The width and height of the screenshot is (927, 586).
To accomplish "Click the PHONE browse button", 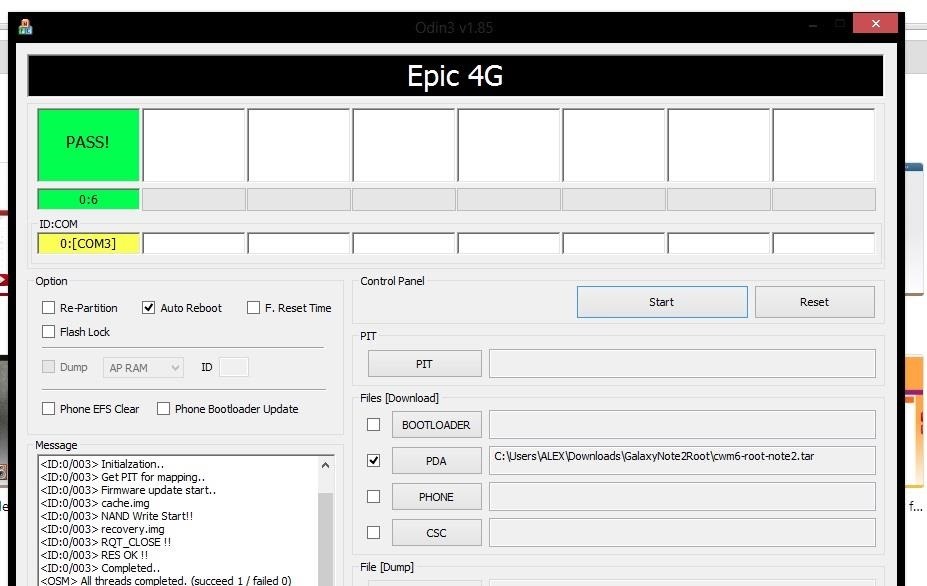I will (436, 497).
